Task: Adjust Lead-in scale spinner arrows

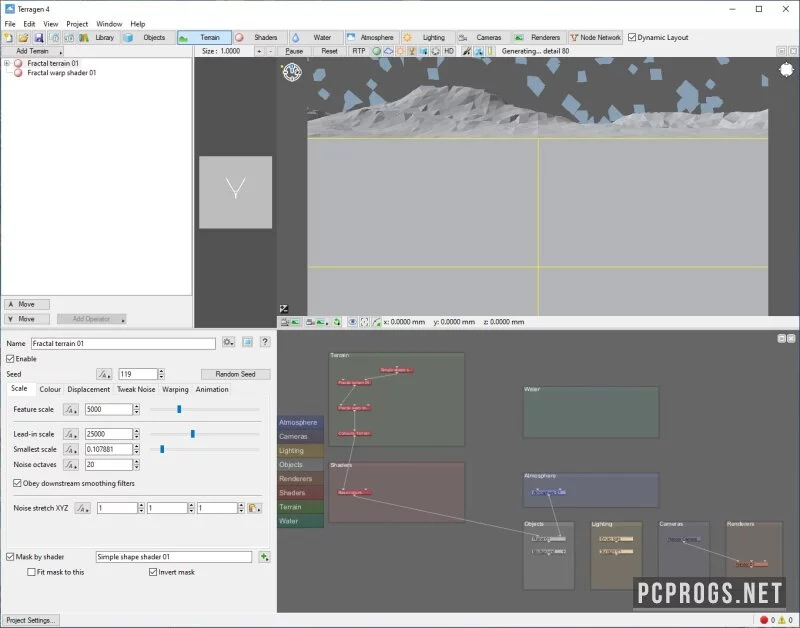Action: tap(136, 434)
